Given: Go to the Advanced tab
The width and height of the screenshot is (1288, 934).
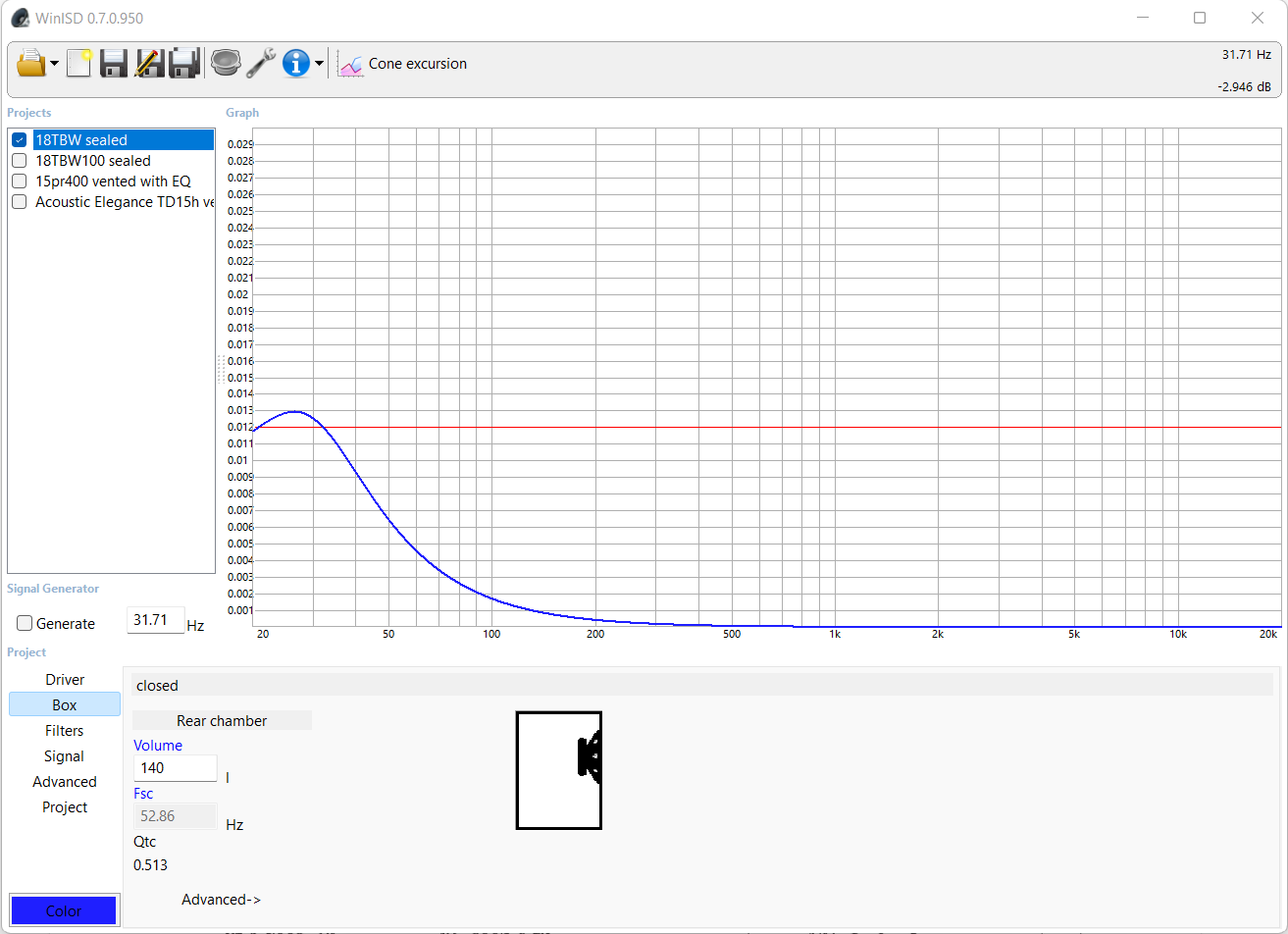Looking at the screenshot, I should click(65, 782).
